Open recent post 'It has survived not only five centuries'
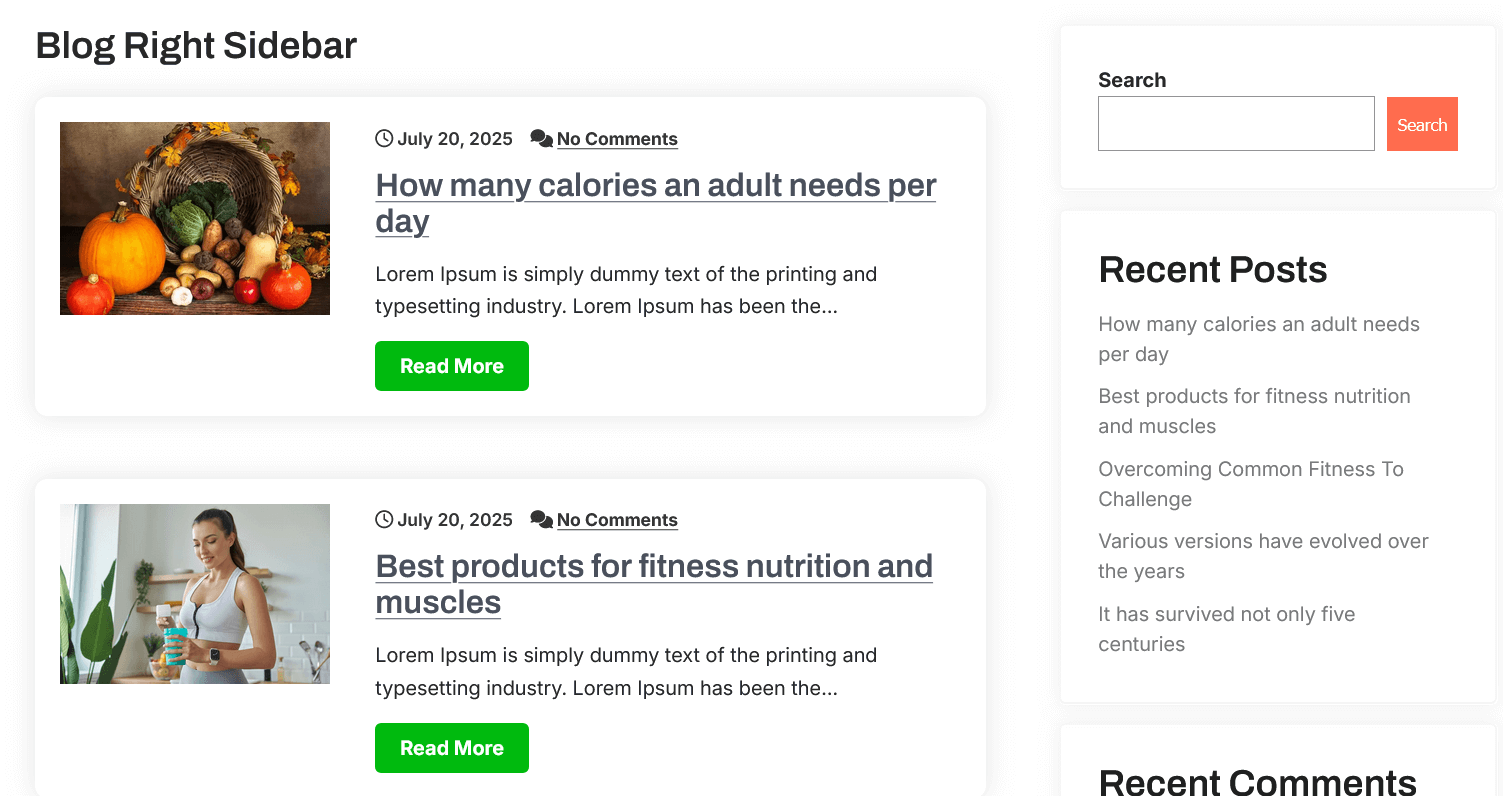This screenshot has height=796, width=1503. (1226, 615)
